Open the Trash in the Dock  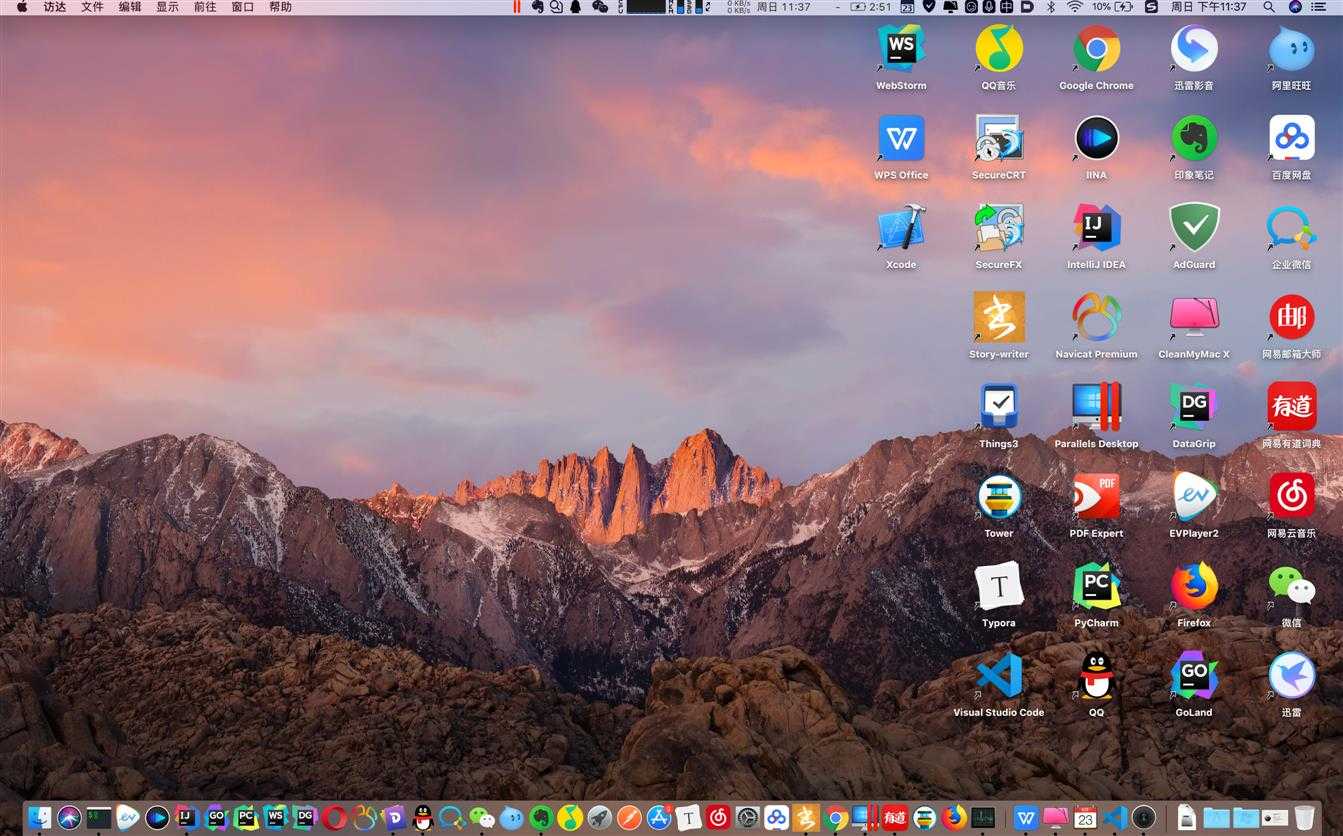[1304, 818]
